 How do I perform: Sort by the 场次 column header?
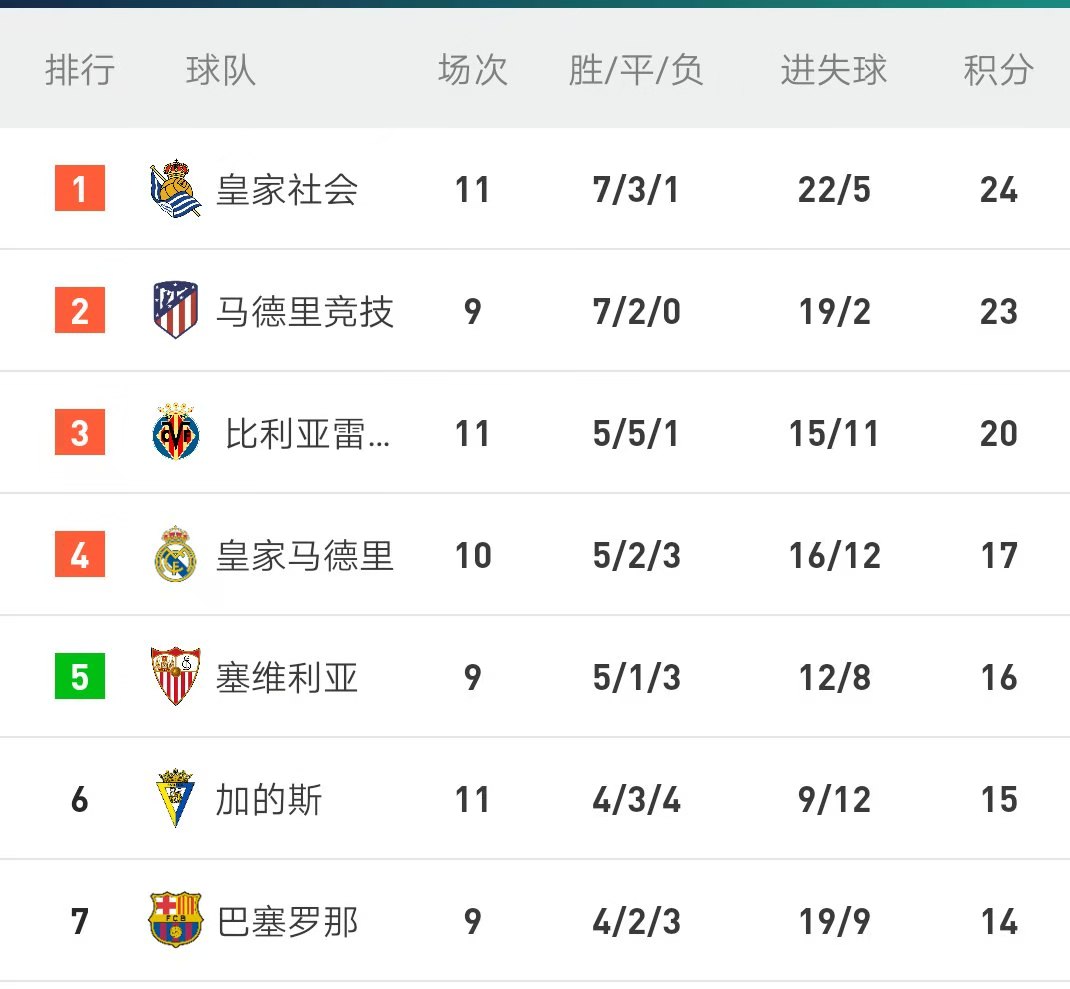472,70
